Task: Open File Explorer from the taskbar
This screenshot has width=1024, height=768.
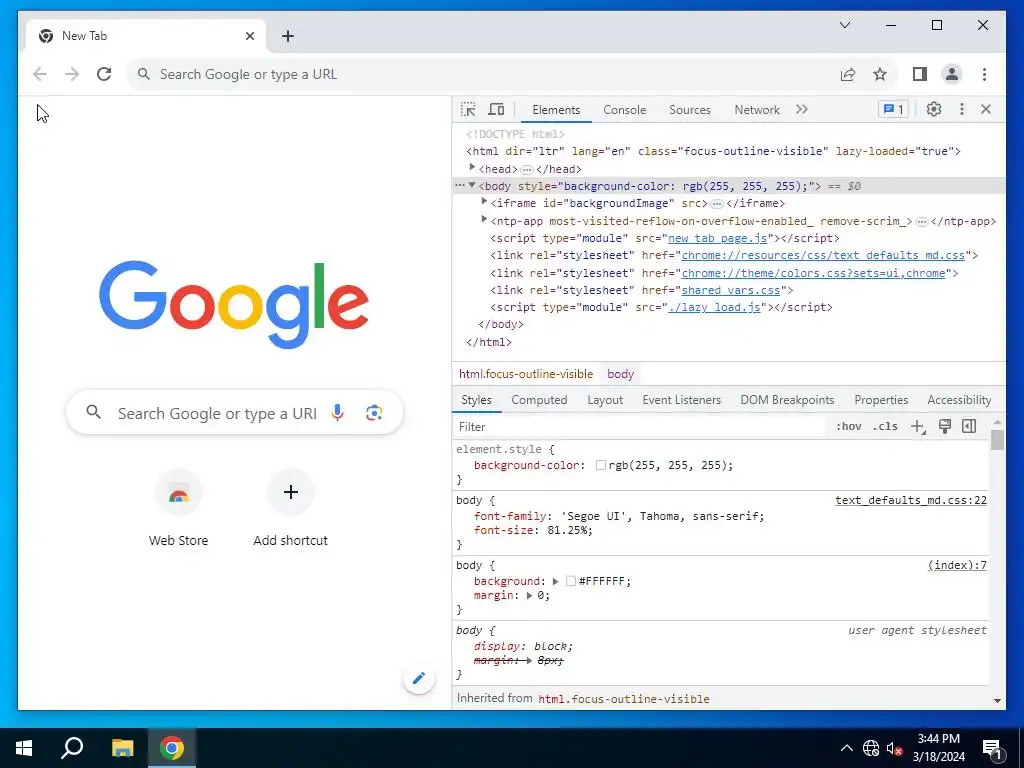Action: pos(122,748)
